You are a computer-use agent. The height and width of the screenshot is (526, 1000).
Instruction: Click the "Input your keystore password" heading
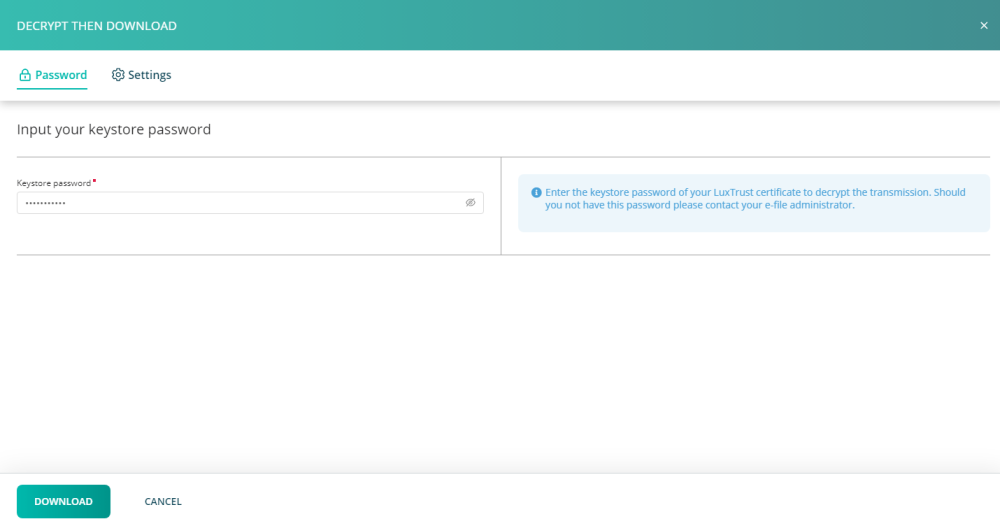114,130
